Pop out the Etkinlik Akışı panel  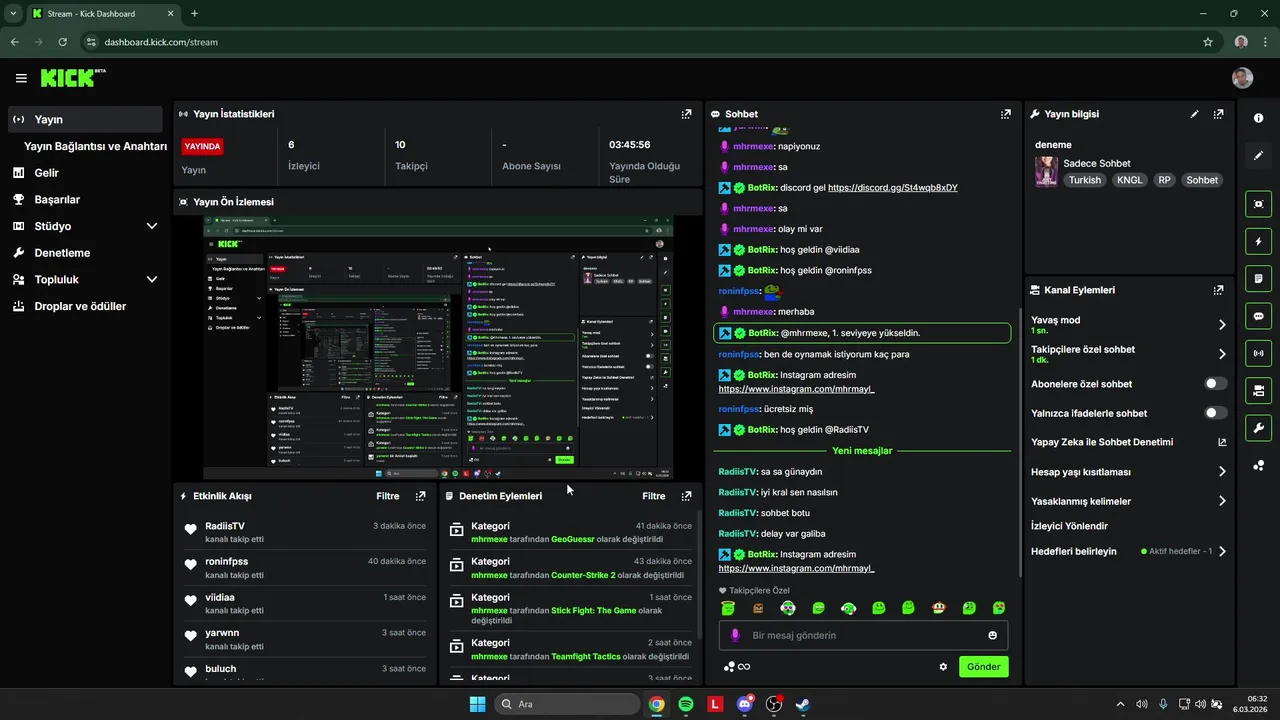click(420, 496)
